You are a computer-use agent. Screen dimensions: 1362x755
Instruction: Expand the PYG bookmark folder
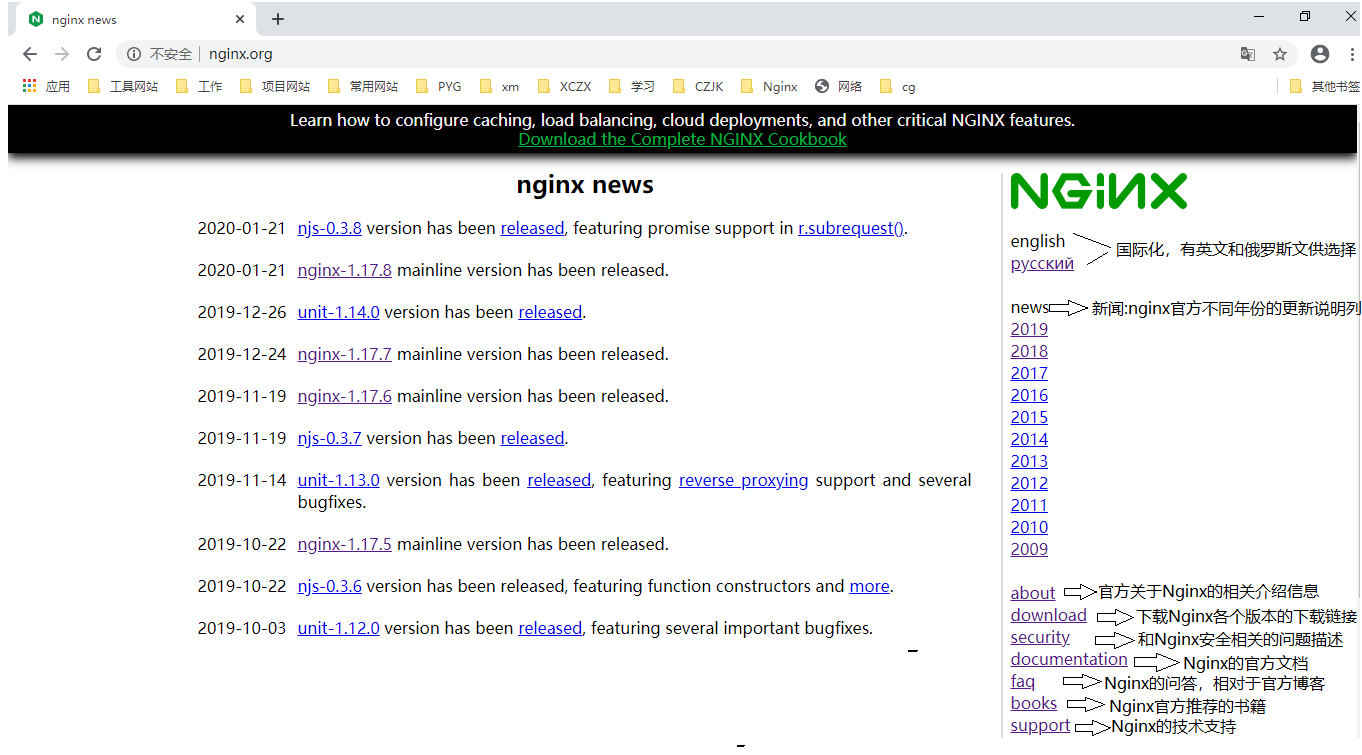(x=439, y=86)
